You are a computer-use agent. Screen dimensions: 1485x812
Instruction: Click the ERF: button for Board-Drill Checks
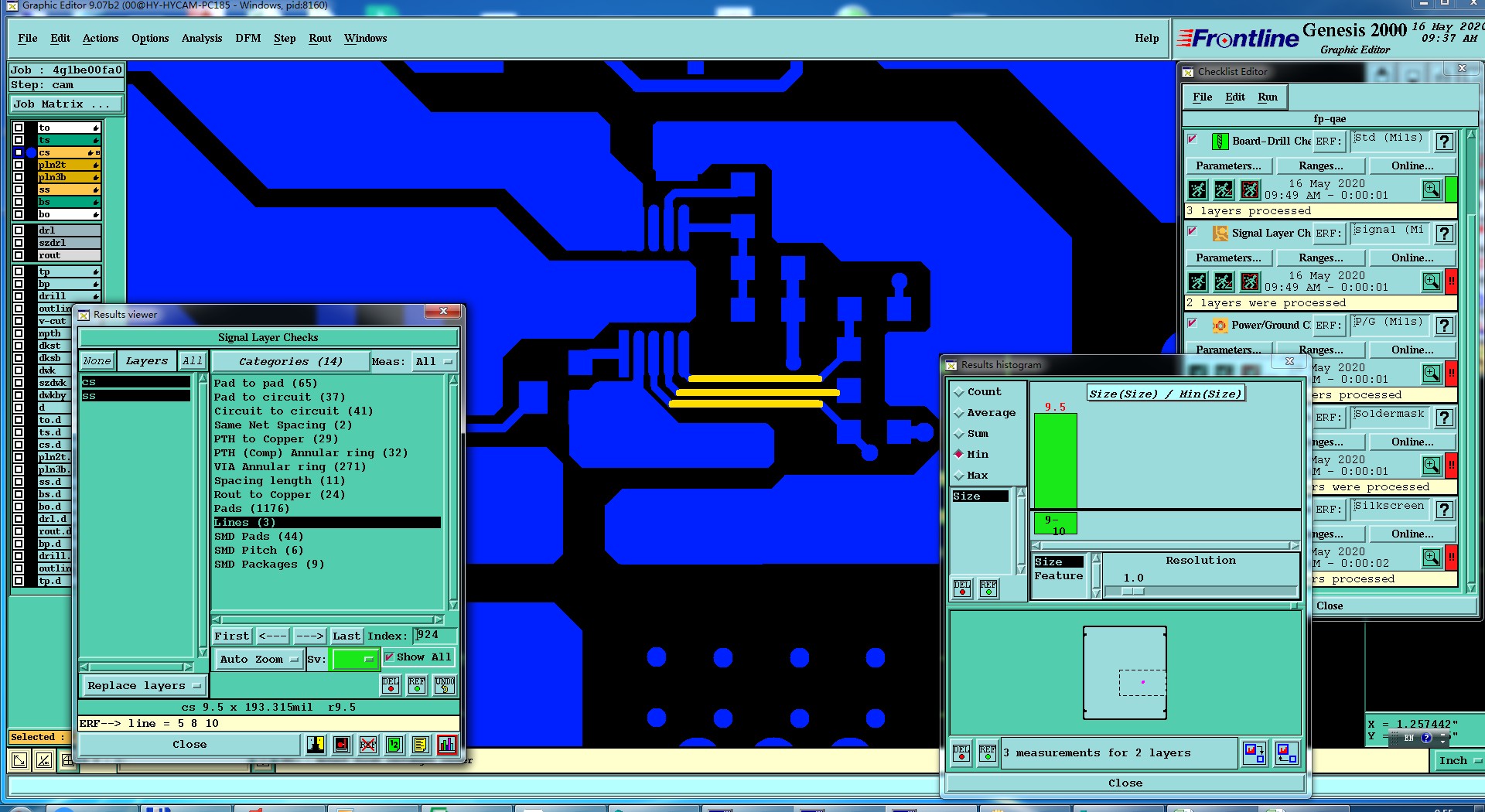(1329, 142)
